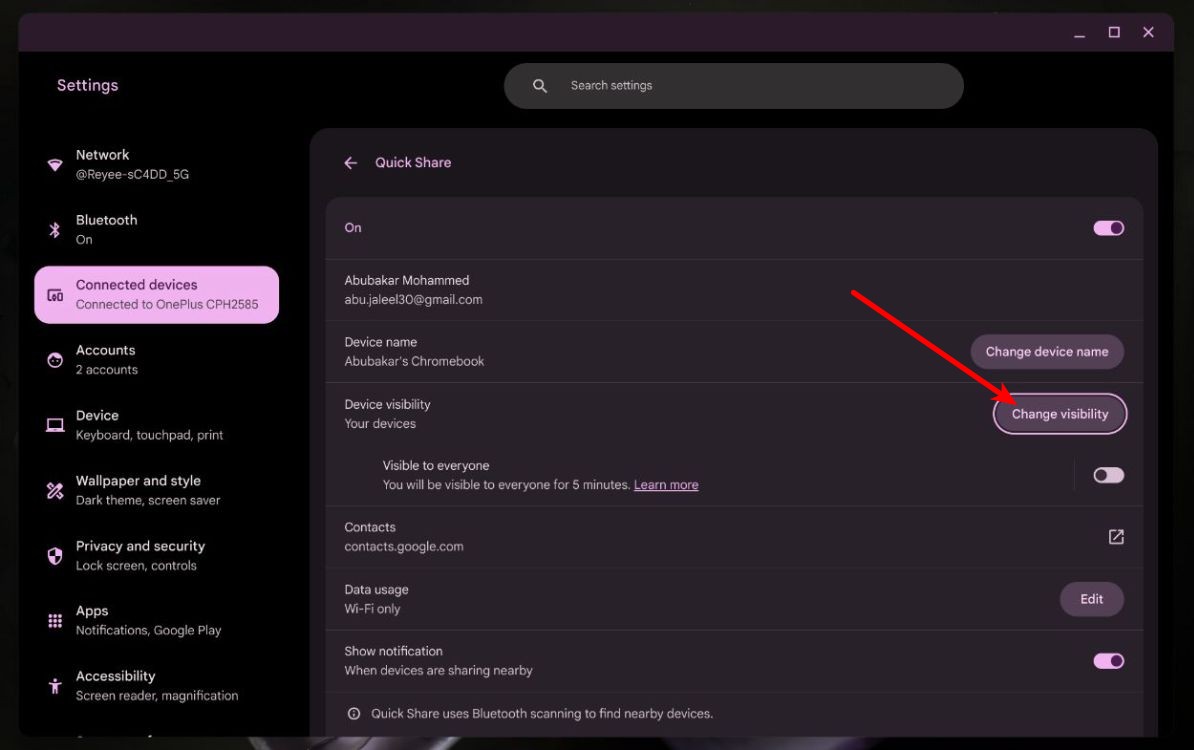Open the Learn more link
This screenshot has height=750, width=1194.
coord(666,484)
